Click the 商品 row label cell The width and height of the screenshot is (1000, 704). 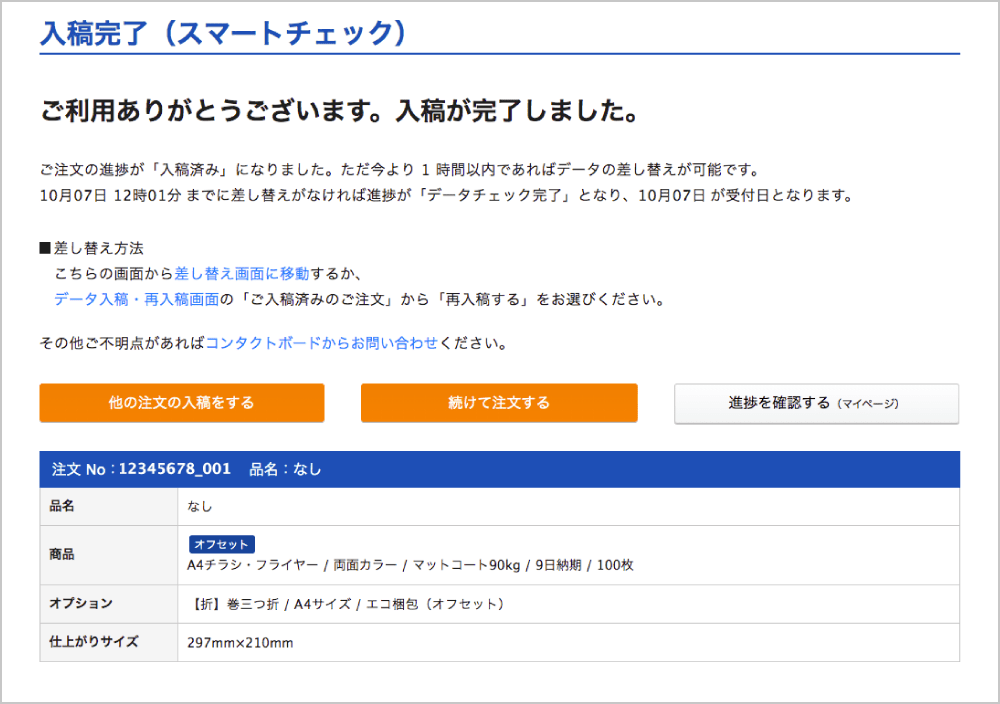(62, 554)
